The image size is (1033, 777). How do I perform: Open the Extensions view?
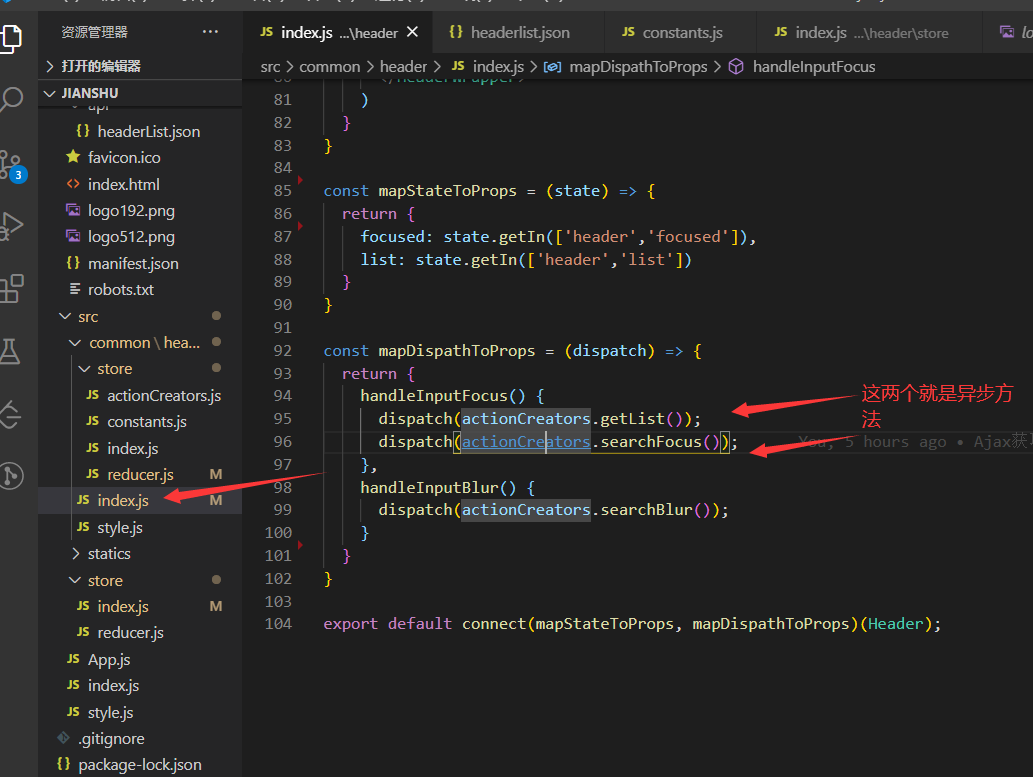pyautogui.click(x=11, y=288)
